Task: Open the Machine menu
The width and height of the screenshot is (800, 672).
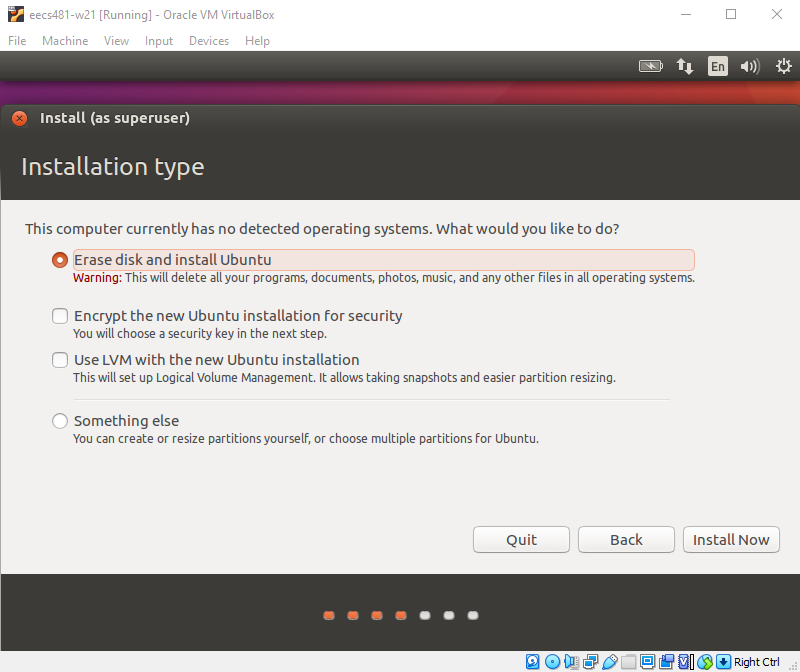Action: pyautogui.click(x=65, y=41)
